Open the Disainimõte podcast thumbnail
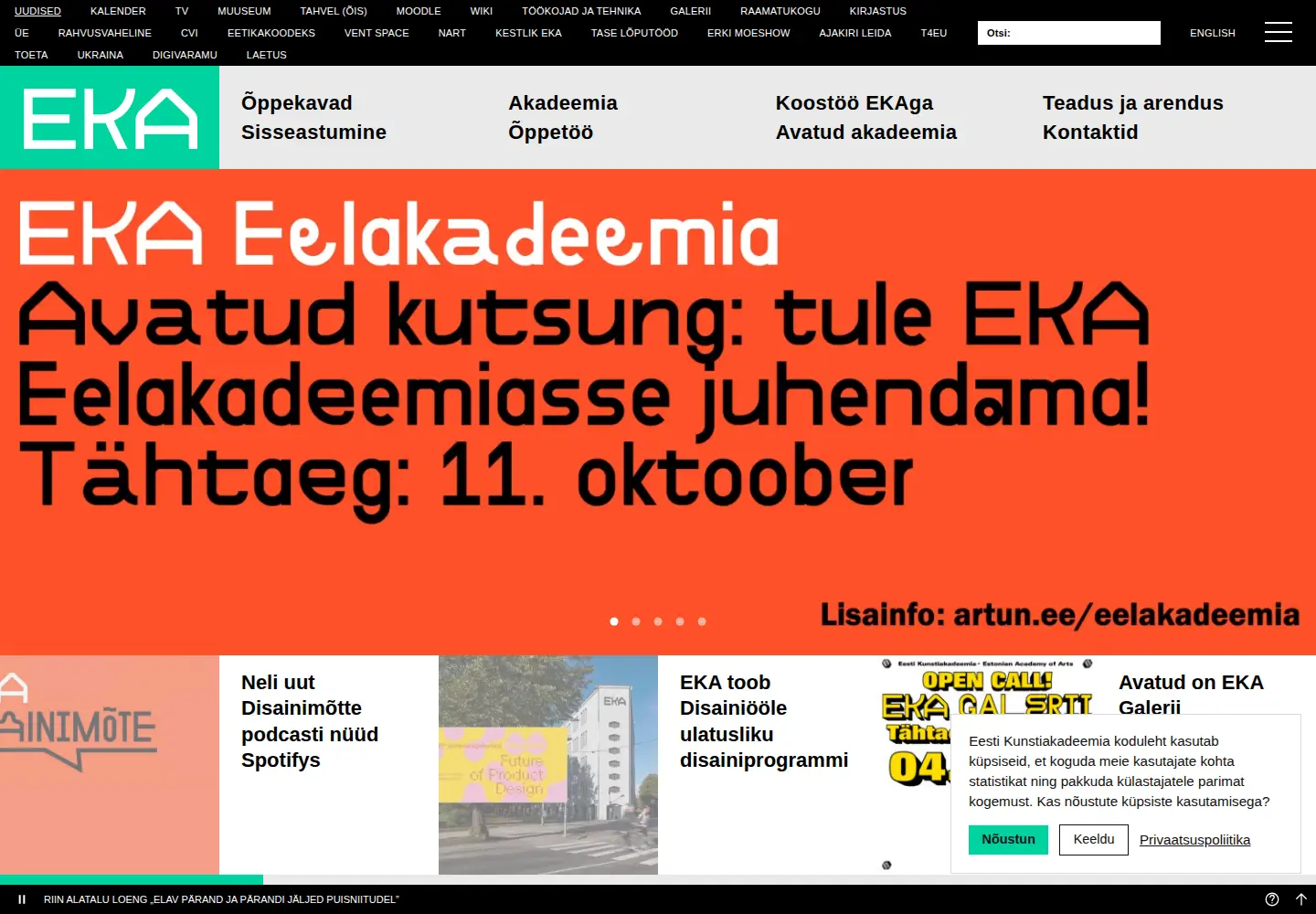Screen dimensions: 1316x914 click(110, 765)
